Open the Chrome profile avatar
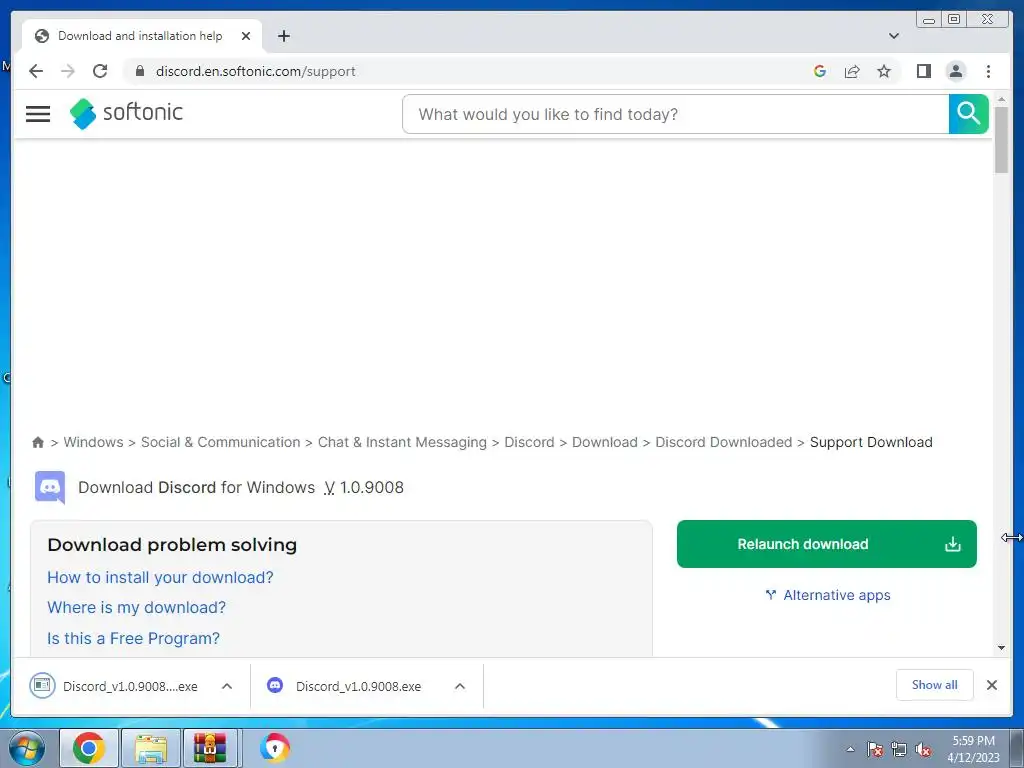The width and height of the screenshot is (1024, 768). click(956, 71)
